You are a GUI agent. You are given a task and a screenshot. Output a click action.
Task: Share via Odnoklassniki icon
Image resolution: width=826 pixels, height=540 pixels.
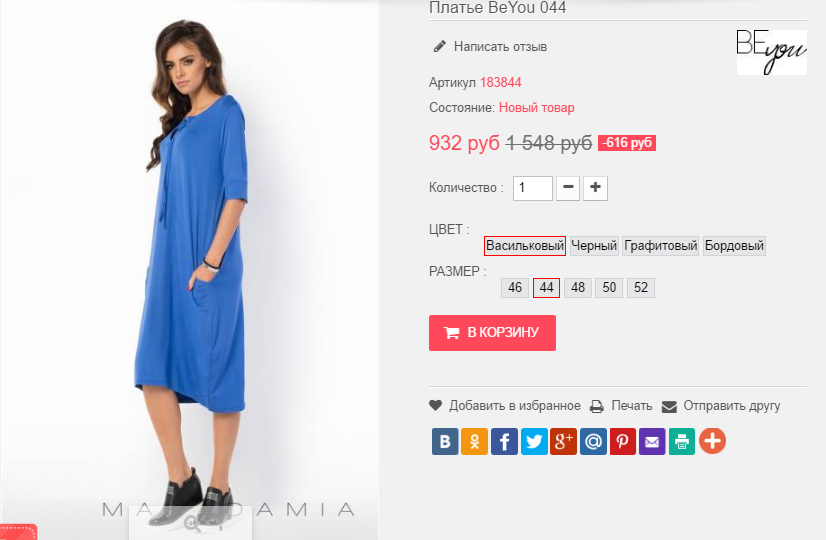[x=475, y=441]
